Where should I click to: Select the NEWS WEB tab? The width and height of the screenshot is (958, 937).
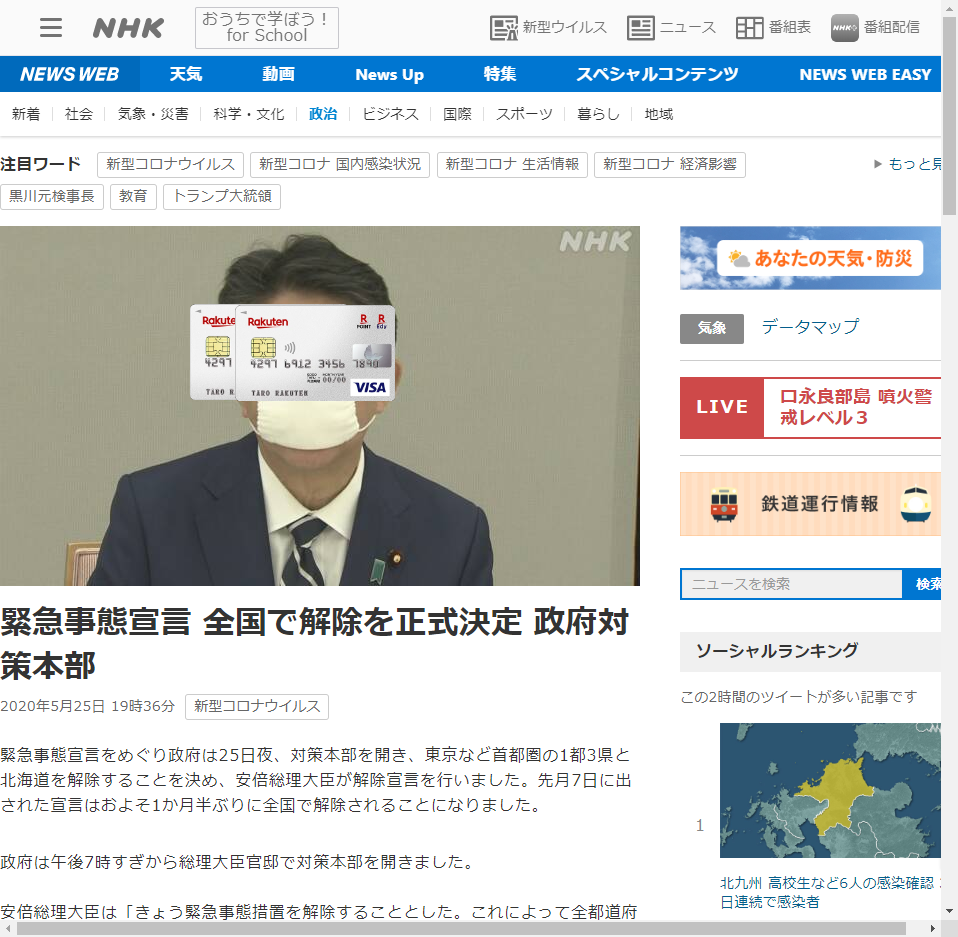[70, 74]
